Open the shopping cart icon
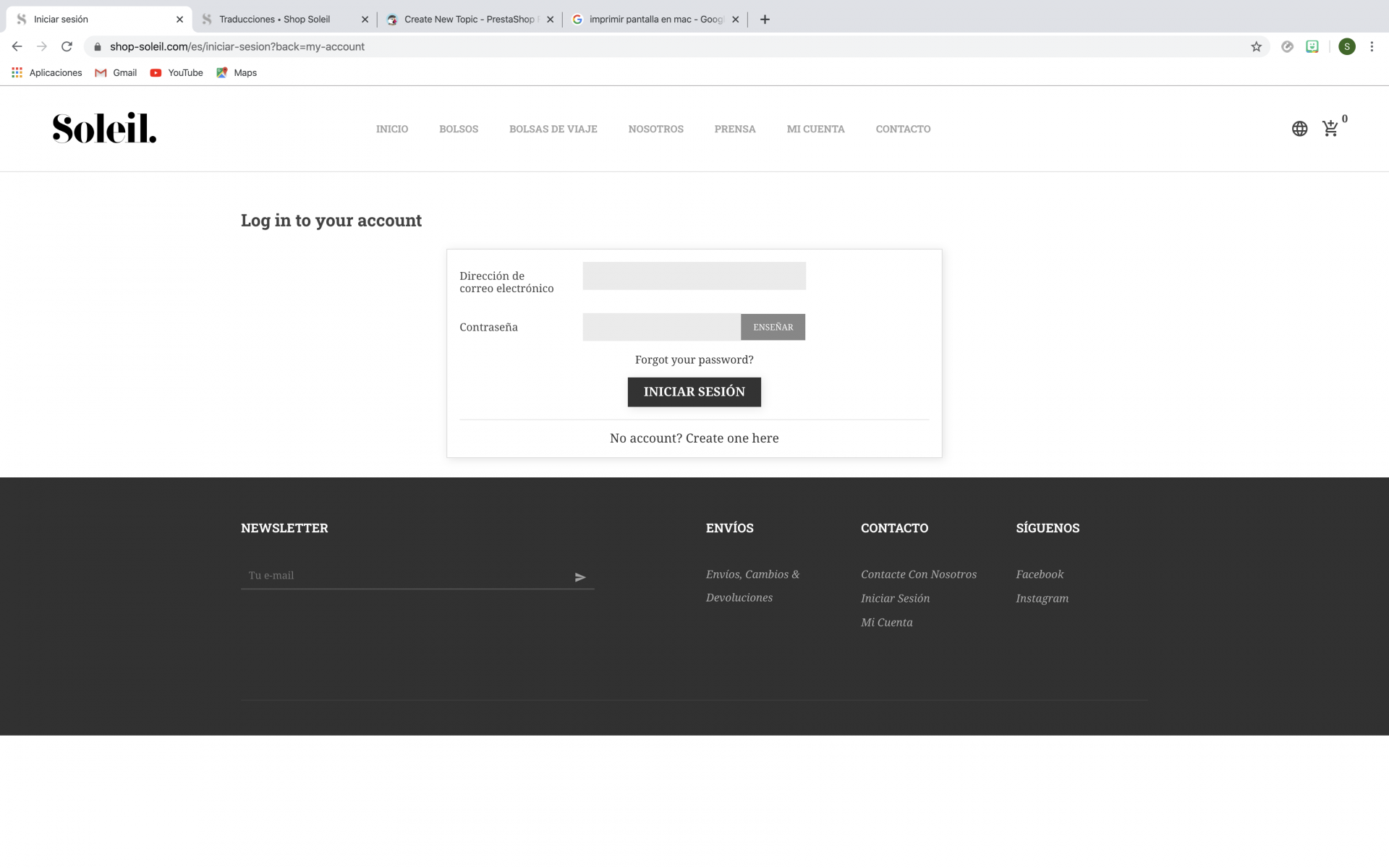The height and width of the screenshot is (868, 1389). [1330, 129]
